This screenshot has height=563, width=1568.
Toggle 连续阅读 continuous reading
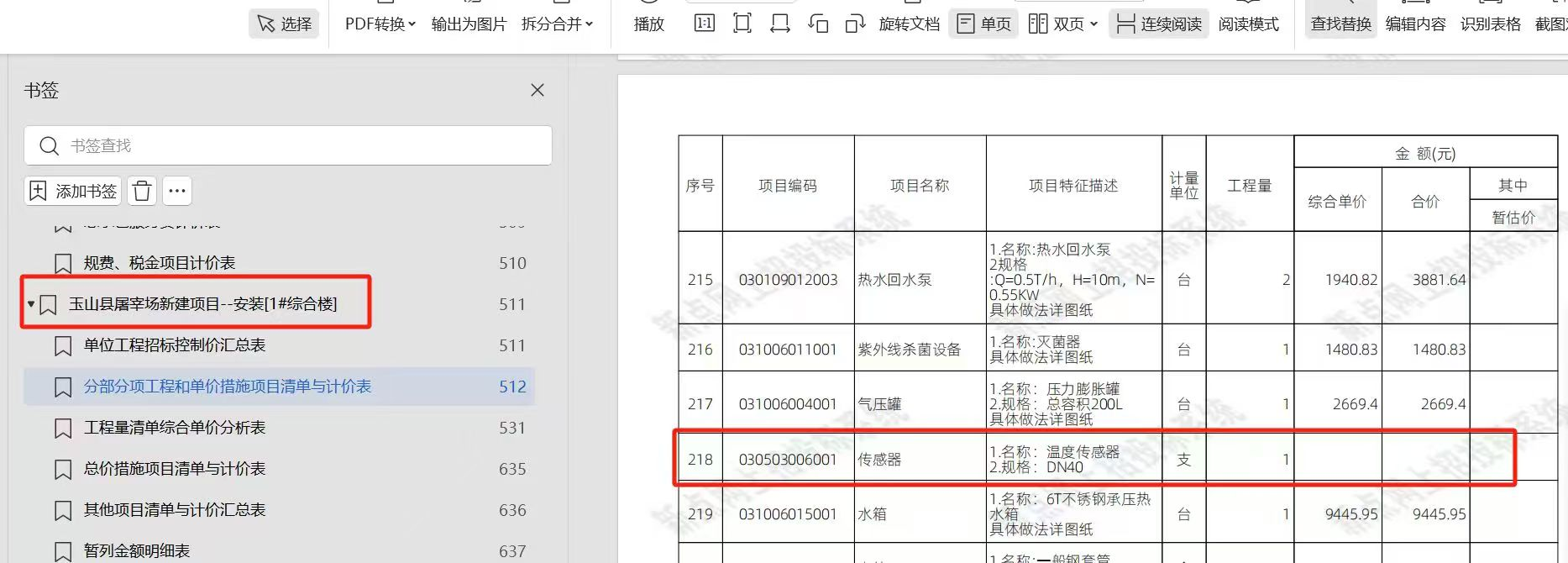point(1158,24)
